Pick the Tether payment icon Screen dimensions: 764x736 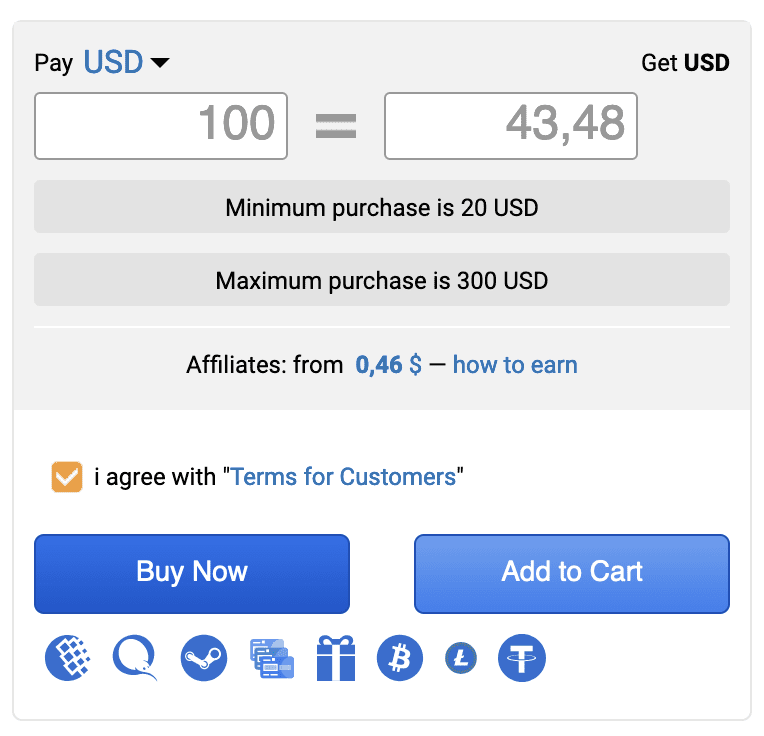point(522,658)
